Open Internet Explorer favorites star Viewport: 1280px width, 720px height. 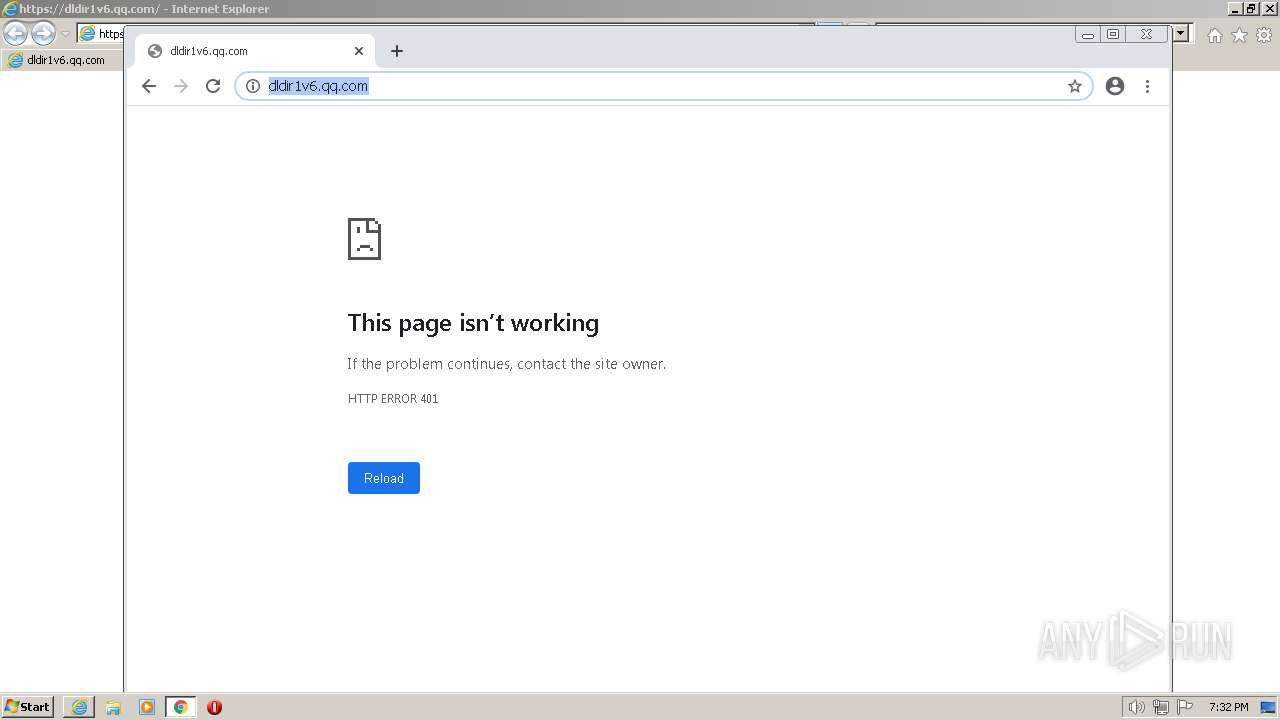point(1239,35)
